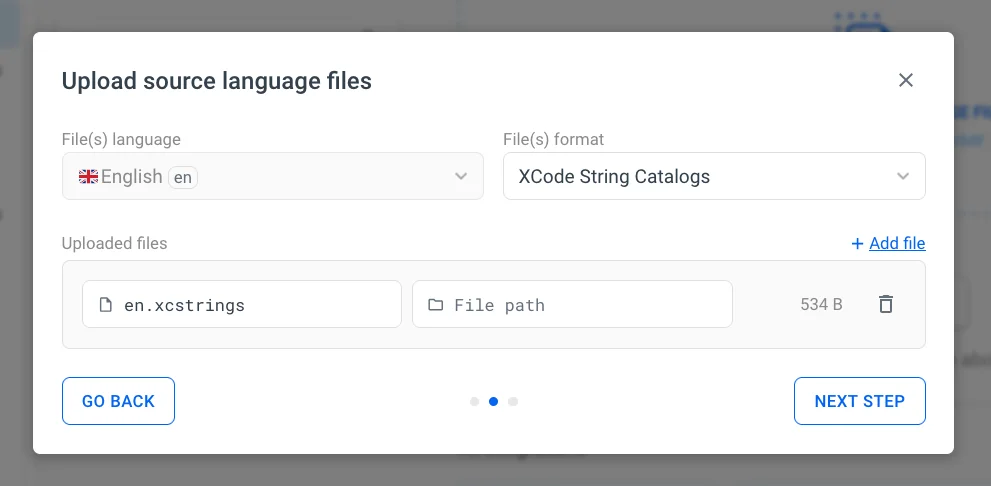Close the Upload source language files dialog
This screenshot has width=991, height=486.
coord(906,80)
